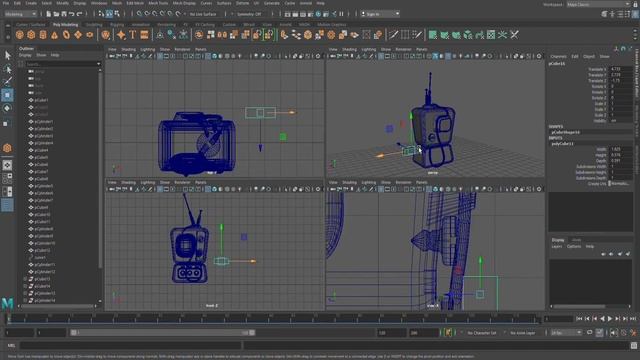The width and height of the screenshot is (640, 360).
Task: Click the Translate X value field
Action: [620, 69]
